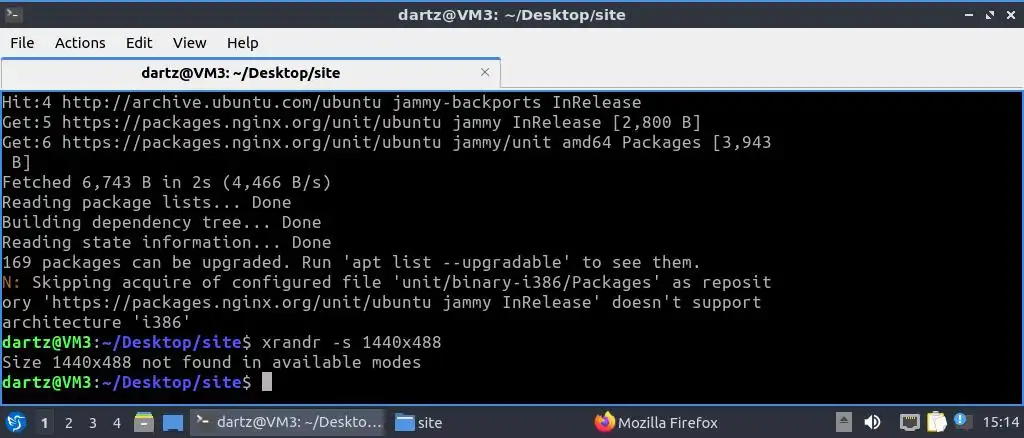
Task: Switch to workspace 2
Action: 69,423
